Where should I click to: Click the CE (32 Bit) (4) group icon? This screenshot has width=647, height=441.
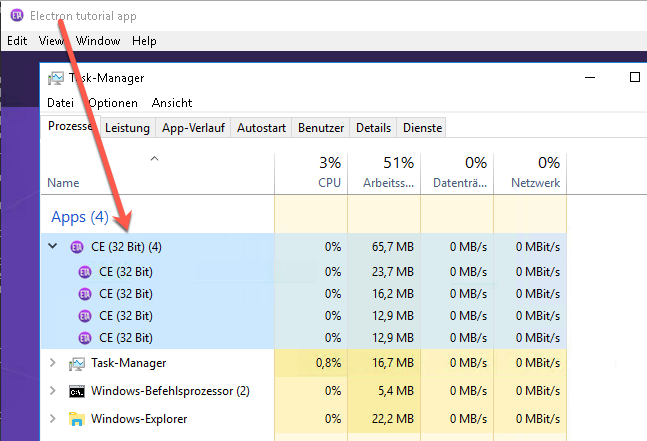coord(77,247)
